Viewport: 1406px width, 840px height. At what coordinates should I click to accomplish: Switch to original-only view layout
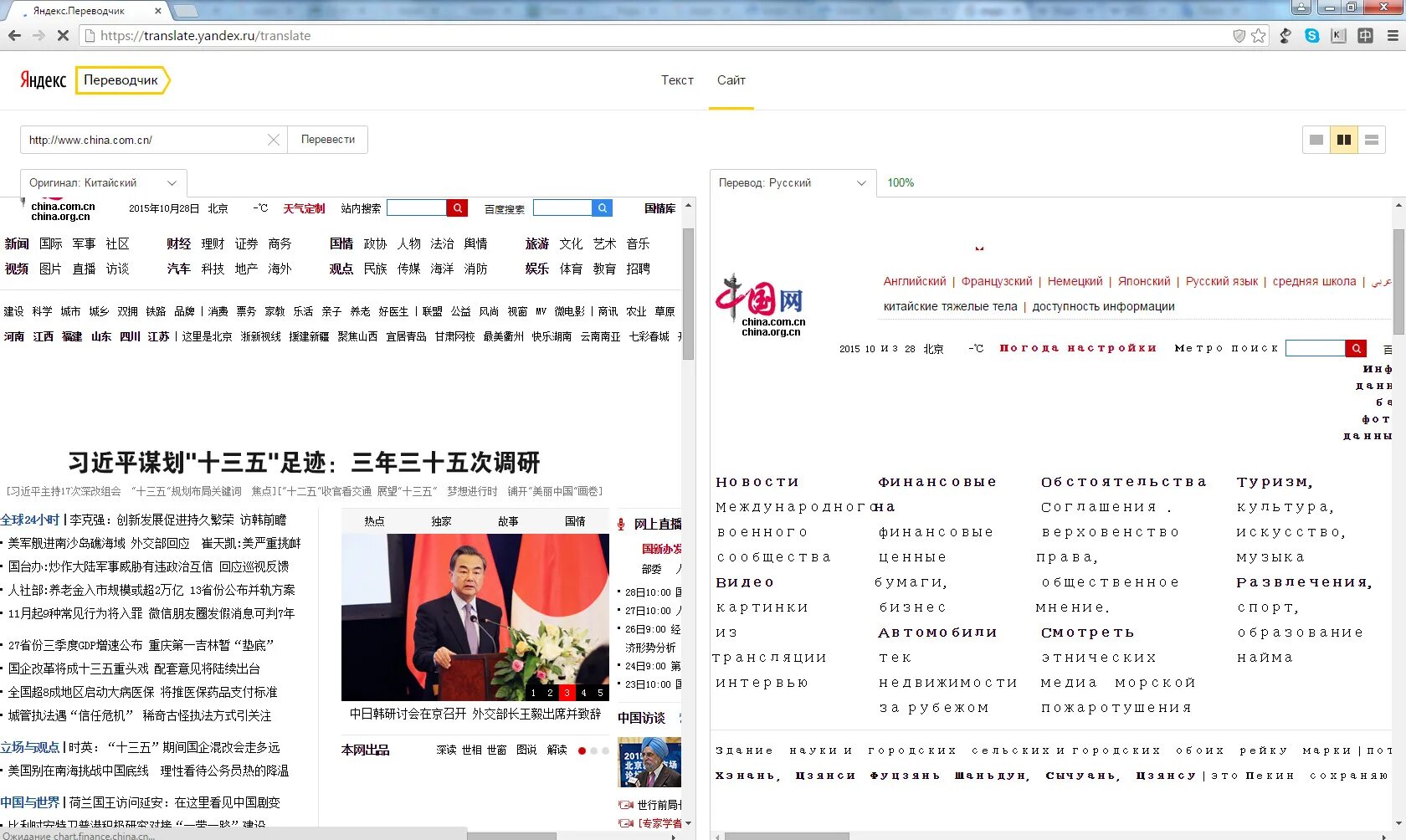[x=1316, y=140]
